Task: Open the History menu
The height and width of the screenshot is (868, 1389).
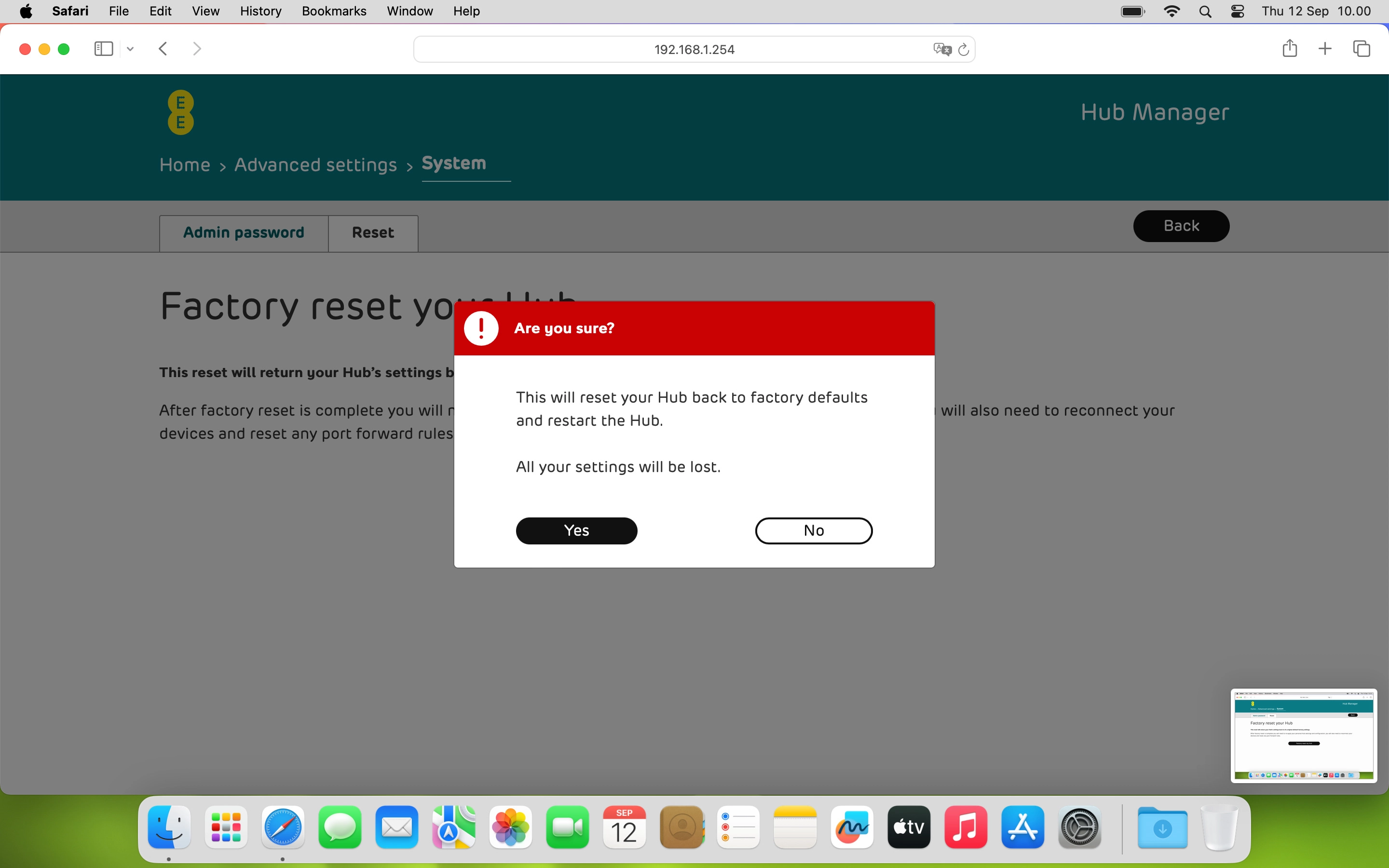Action: pos(260,11)
